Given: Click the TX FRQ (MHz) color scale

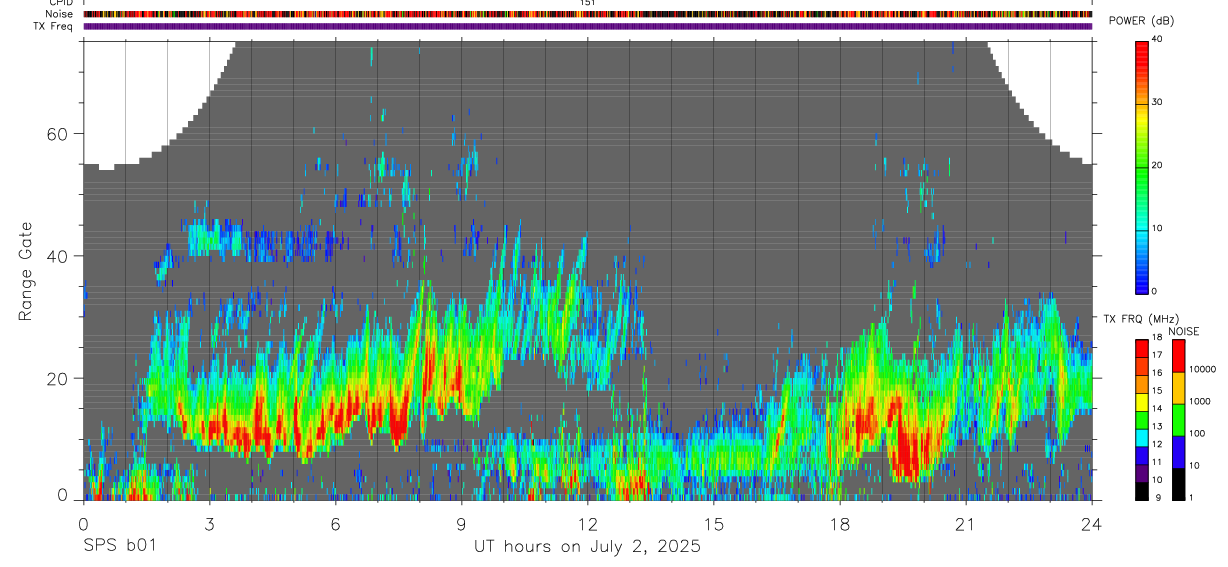Looking at the screenshot, I should [1142, 419].
